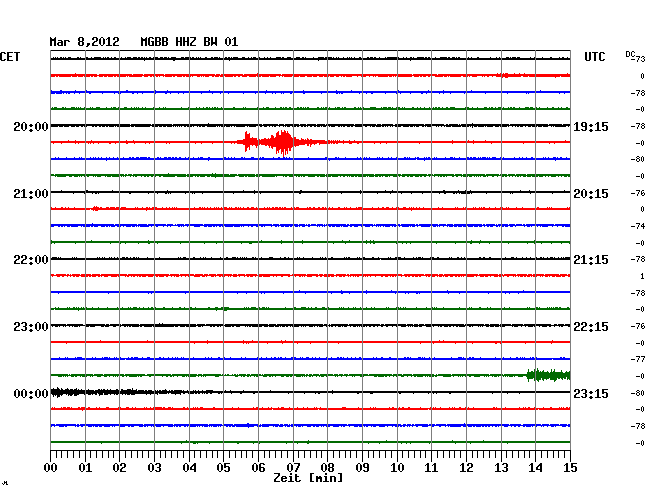This screenshot has width=650, height=494.
Task: Click the CET time zone label
Action: pos(10,57)
